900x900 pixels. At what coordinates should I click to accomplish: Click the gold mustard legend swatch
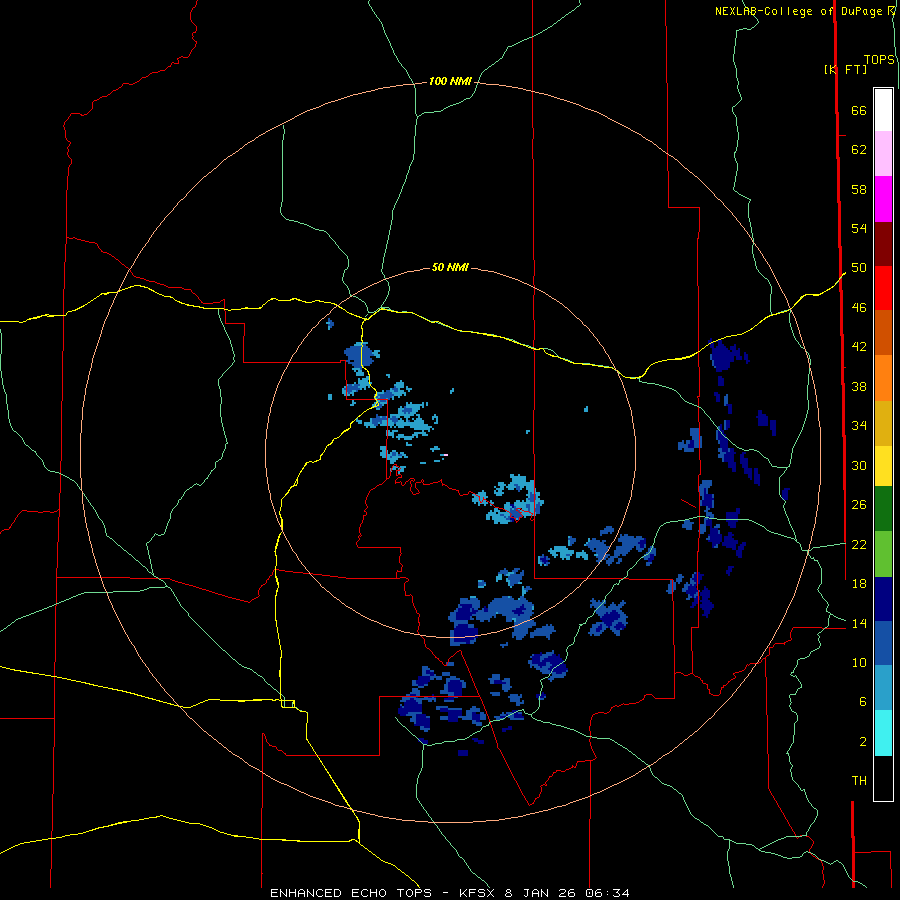tap(883, 423)
